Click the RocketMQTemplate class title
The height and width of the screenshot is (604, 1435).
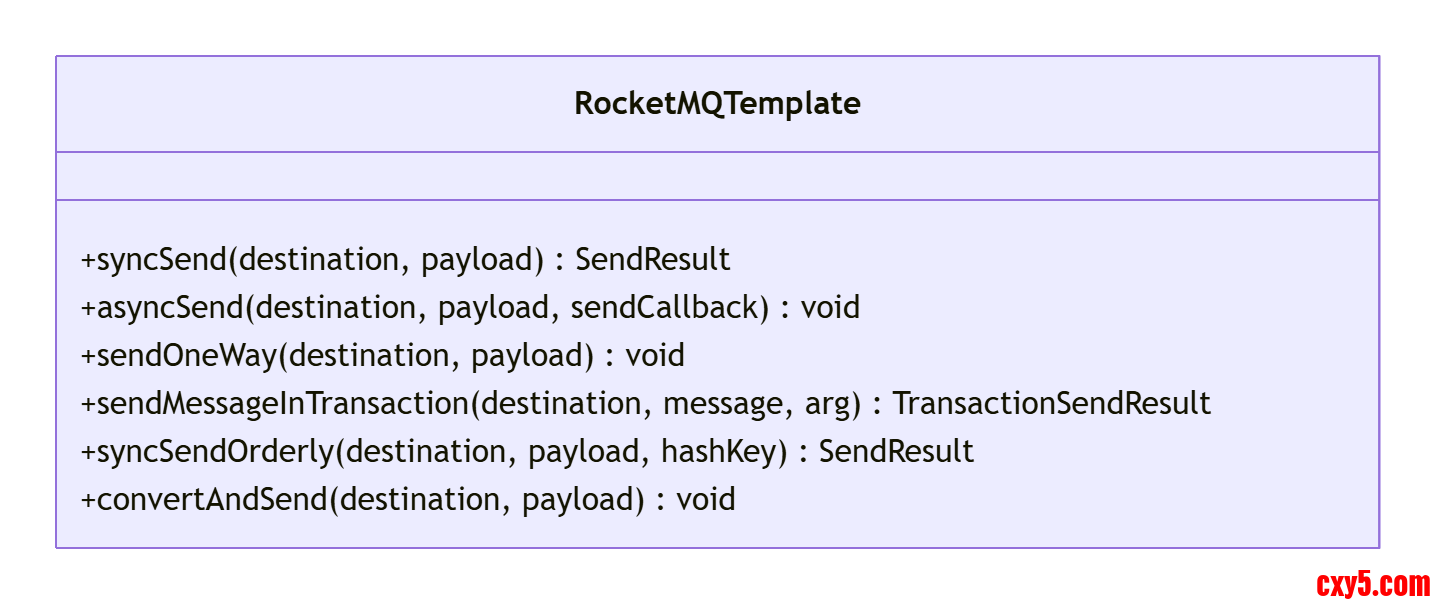point(717,104)
